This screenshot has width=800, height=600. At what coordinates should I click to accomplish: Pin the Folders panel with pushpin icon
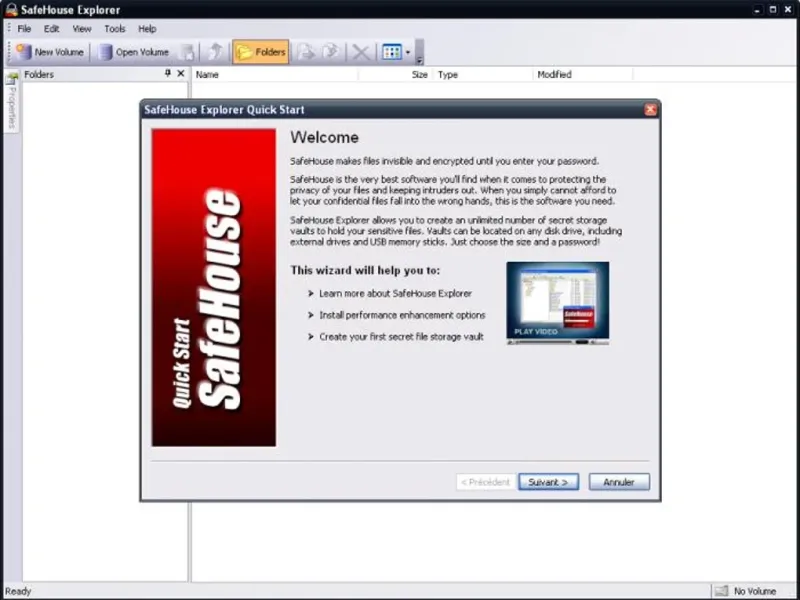[168, 74]
